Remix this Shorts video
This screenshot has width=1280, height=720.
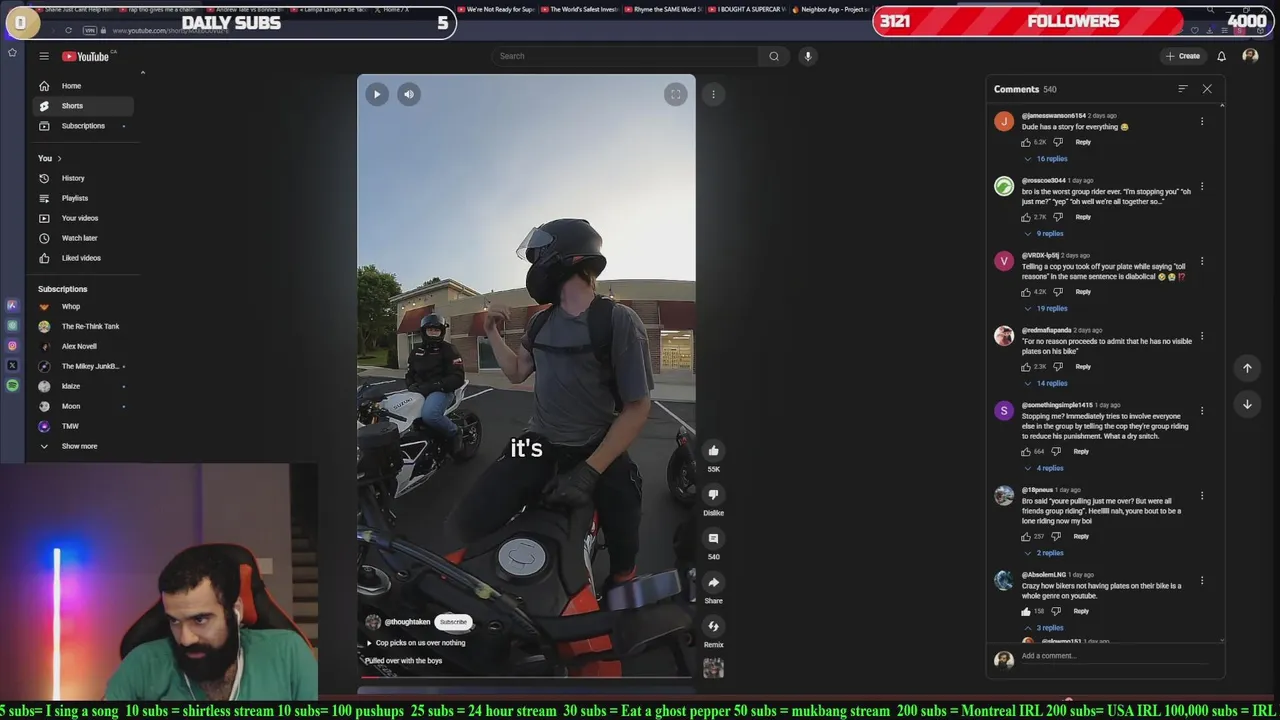tap(713, 627)
